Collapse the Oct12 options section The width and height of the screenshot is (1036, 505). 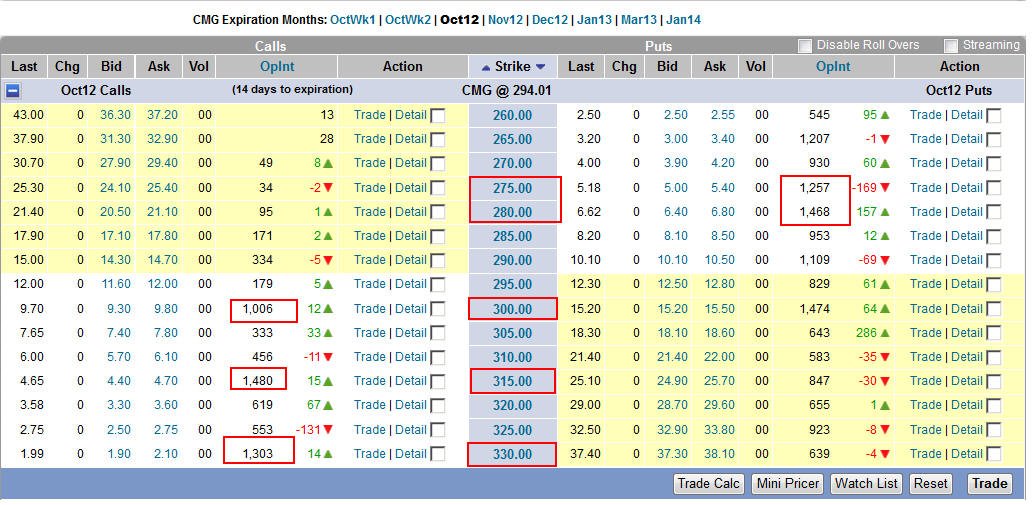[13, 91]
